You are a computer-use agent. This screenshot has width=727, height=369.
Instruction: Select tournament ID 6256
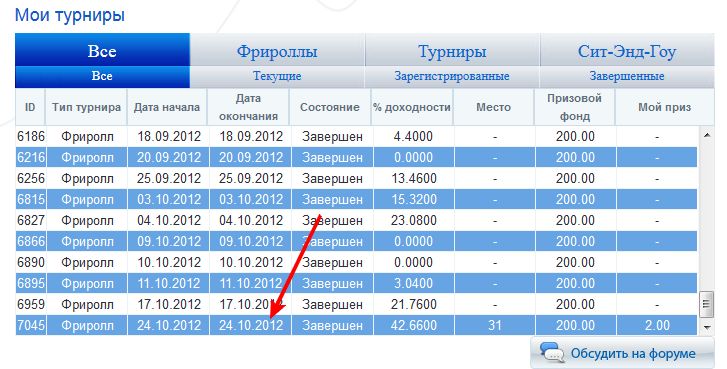[31, 178]
